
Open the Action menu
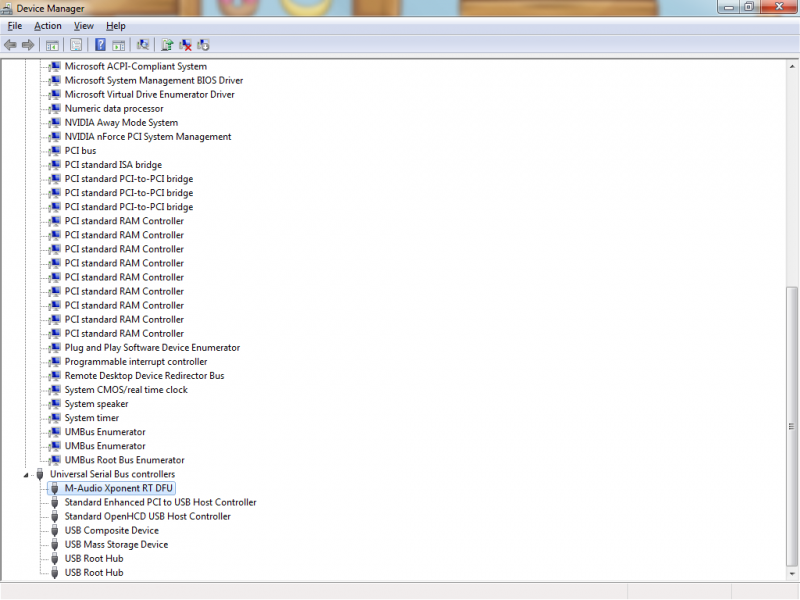tap(47, 26)
